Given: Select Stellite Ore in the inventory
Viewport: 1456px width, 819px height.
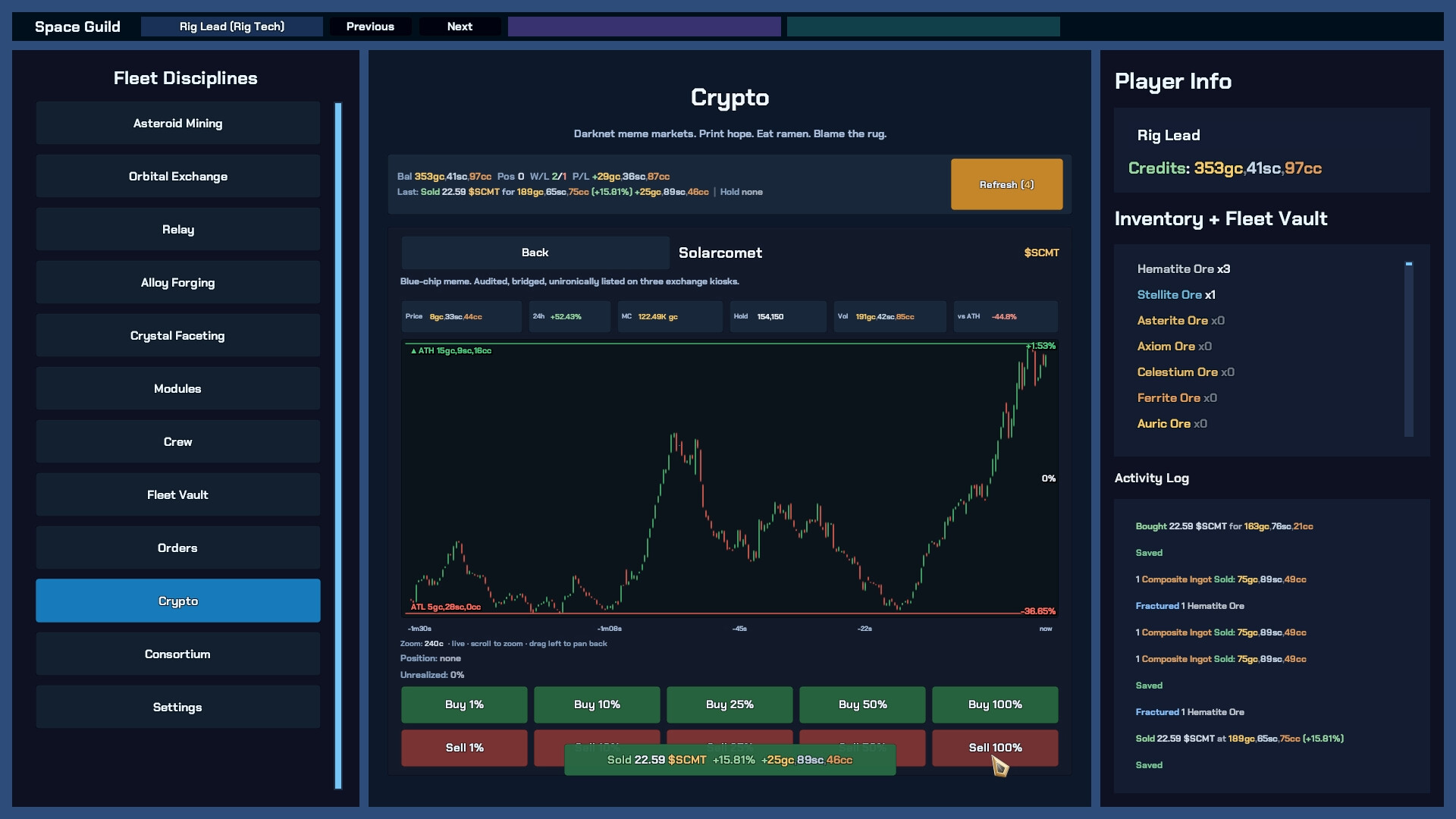Looking at the screenshot, I should pos(1169,295).
